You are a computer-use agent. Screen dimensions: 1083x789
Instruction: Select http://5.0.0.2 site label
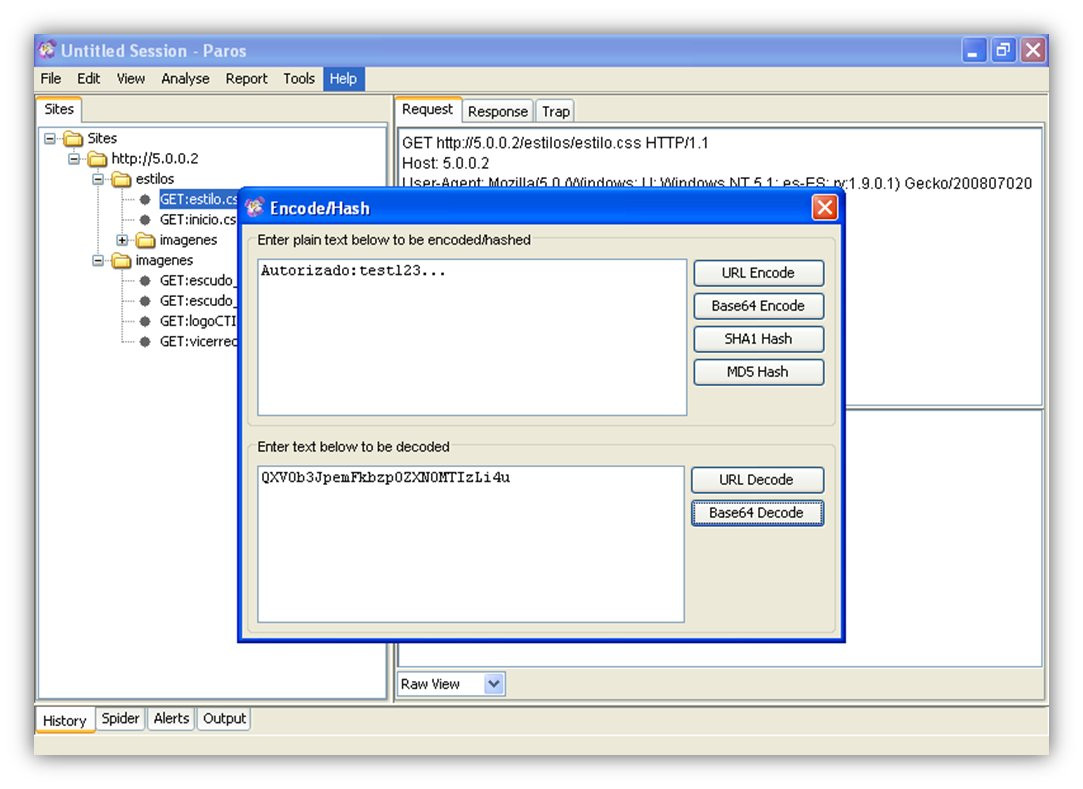[155, 159]
